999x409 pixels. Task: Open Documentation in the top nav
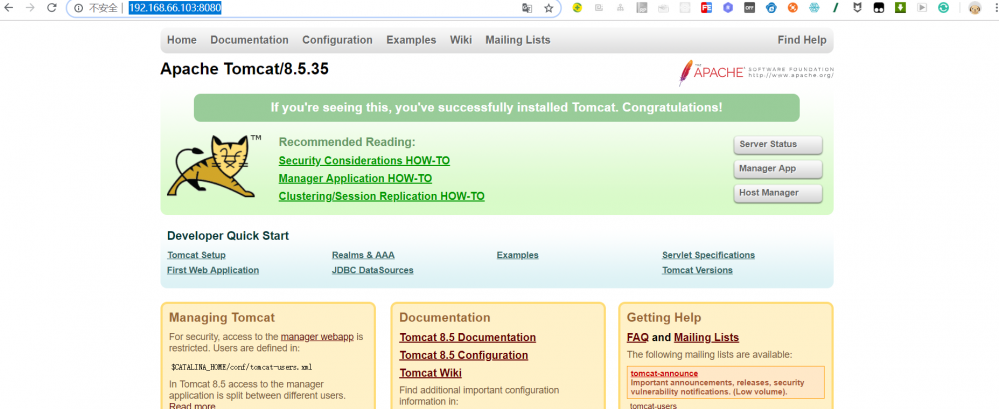[x=249, y=39]
